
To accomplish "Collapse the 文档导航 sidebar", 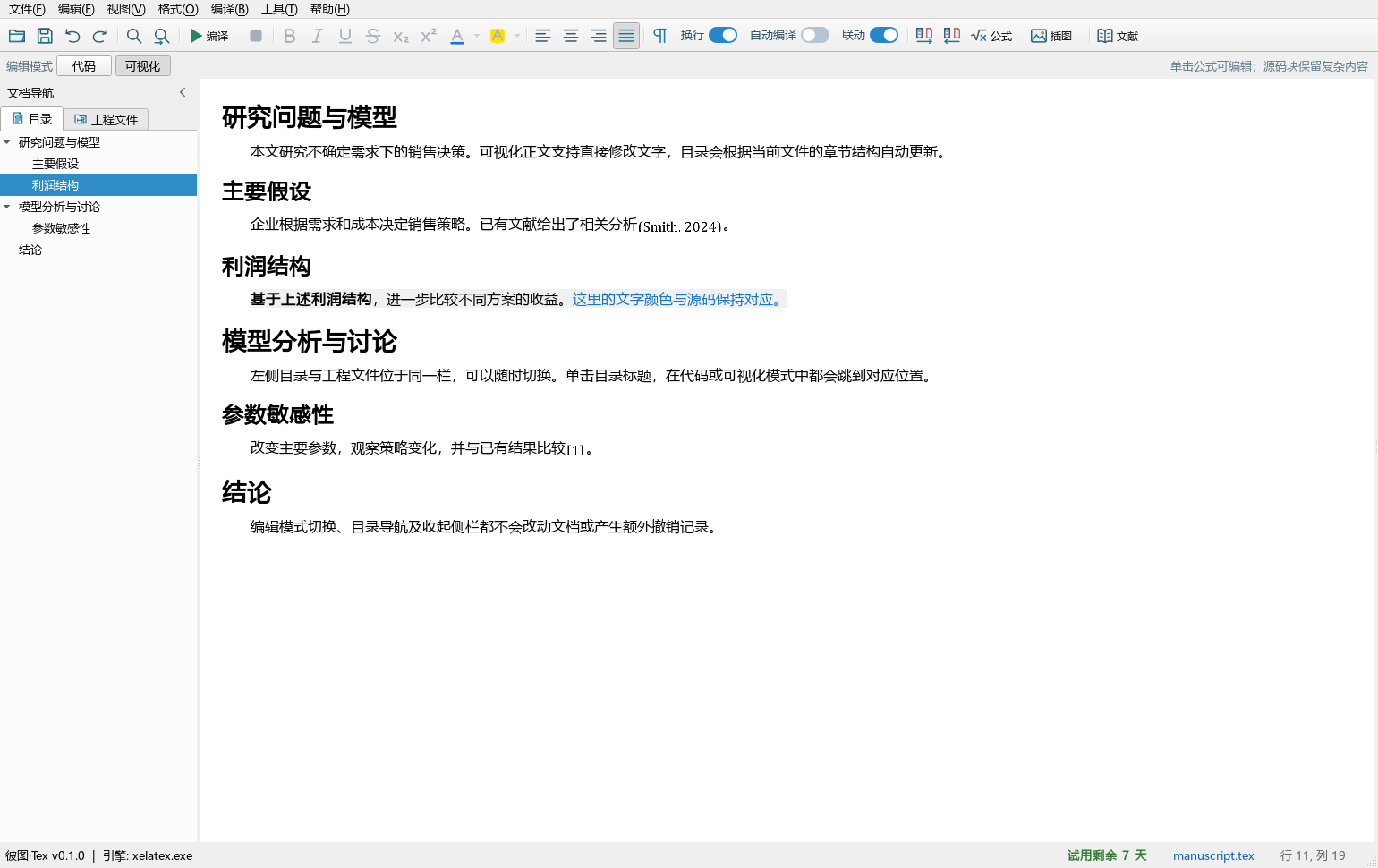I will 183,92.
